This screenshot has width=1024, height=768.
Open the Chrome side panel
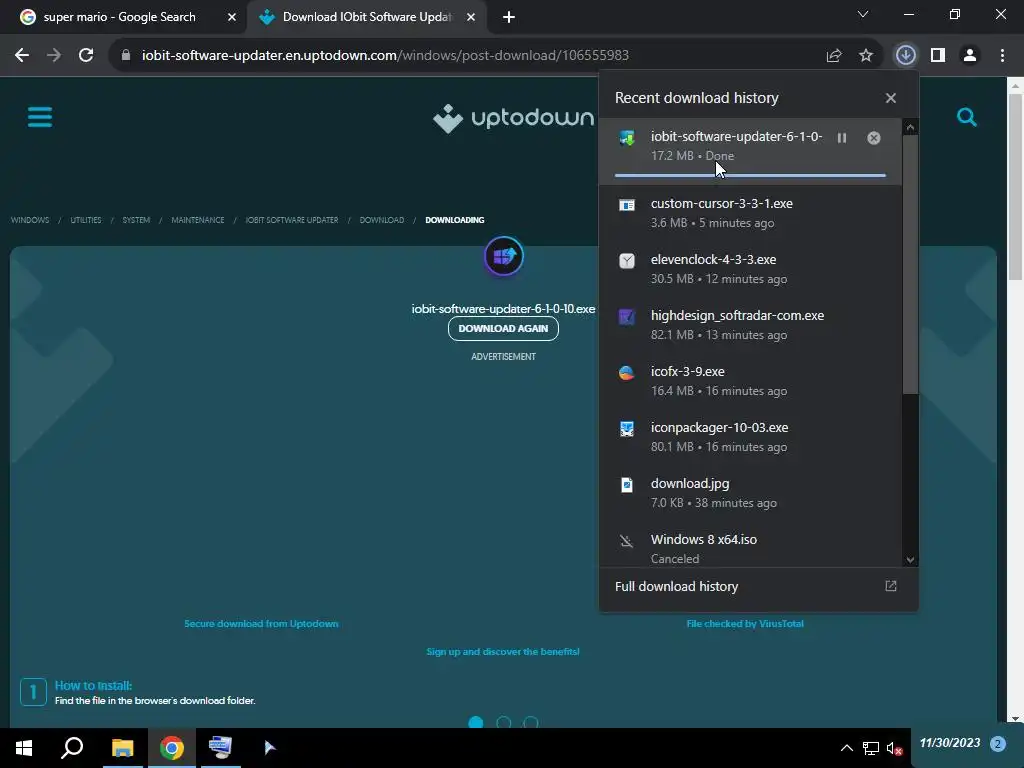(x=938, y=56)
